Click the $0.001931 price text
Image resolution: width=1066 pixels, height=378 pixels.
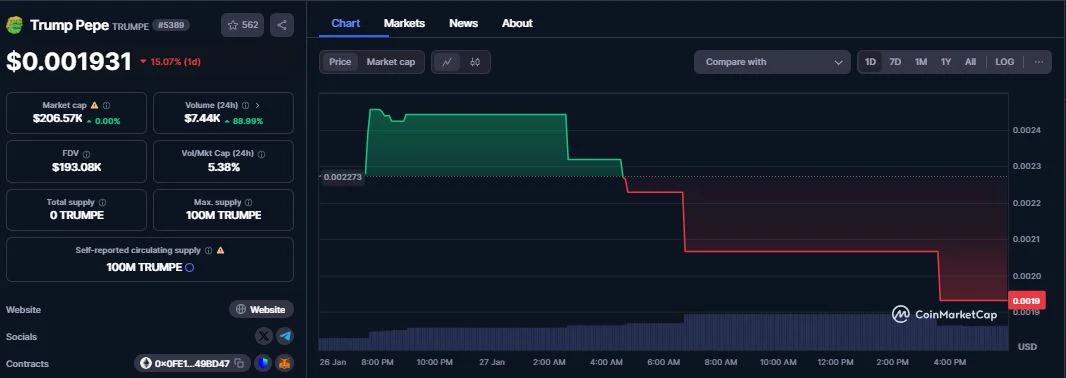(69, 61)
